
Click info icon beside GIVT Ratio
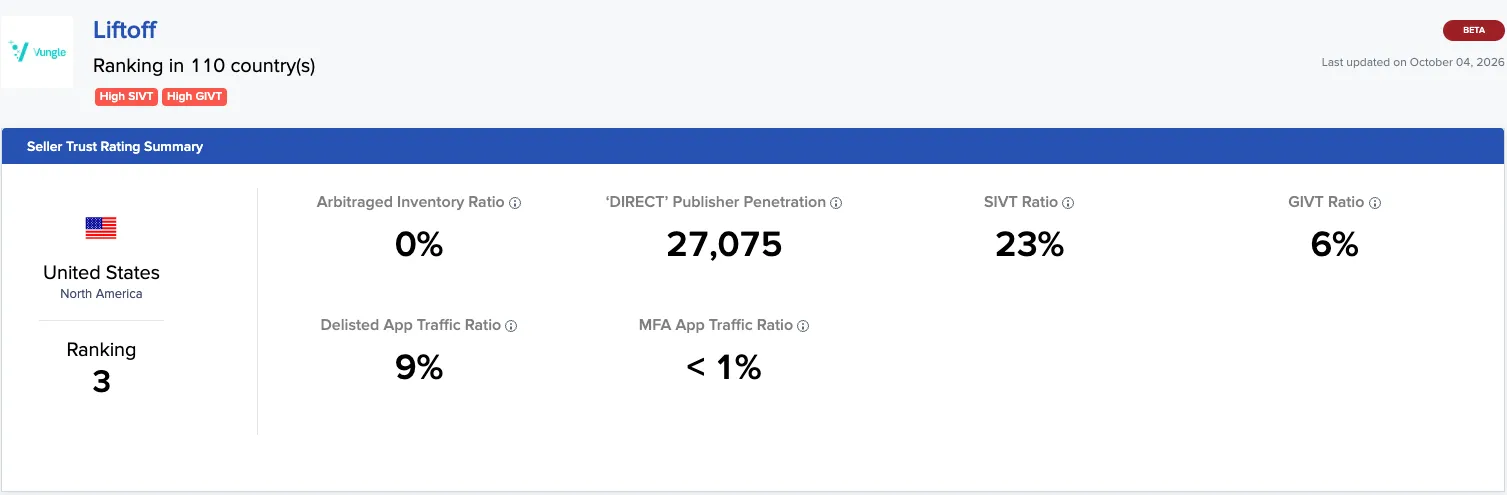coord(1375,203)
